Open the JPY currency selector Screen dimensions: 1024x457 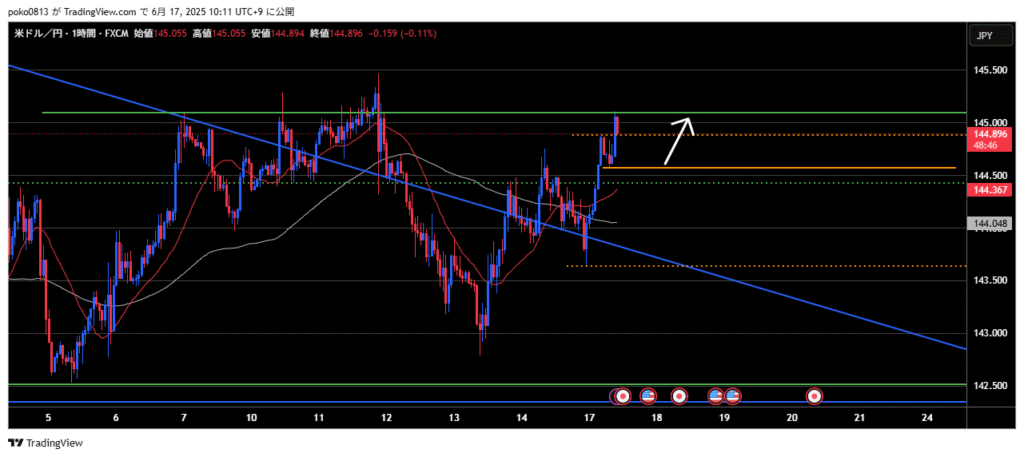(984, 35)
